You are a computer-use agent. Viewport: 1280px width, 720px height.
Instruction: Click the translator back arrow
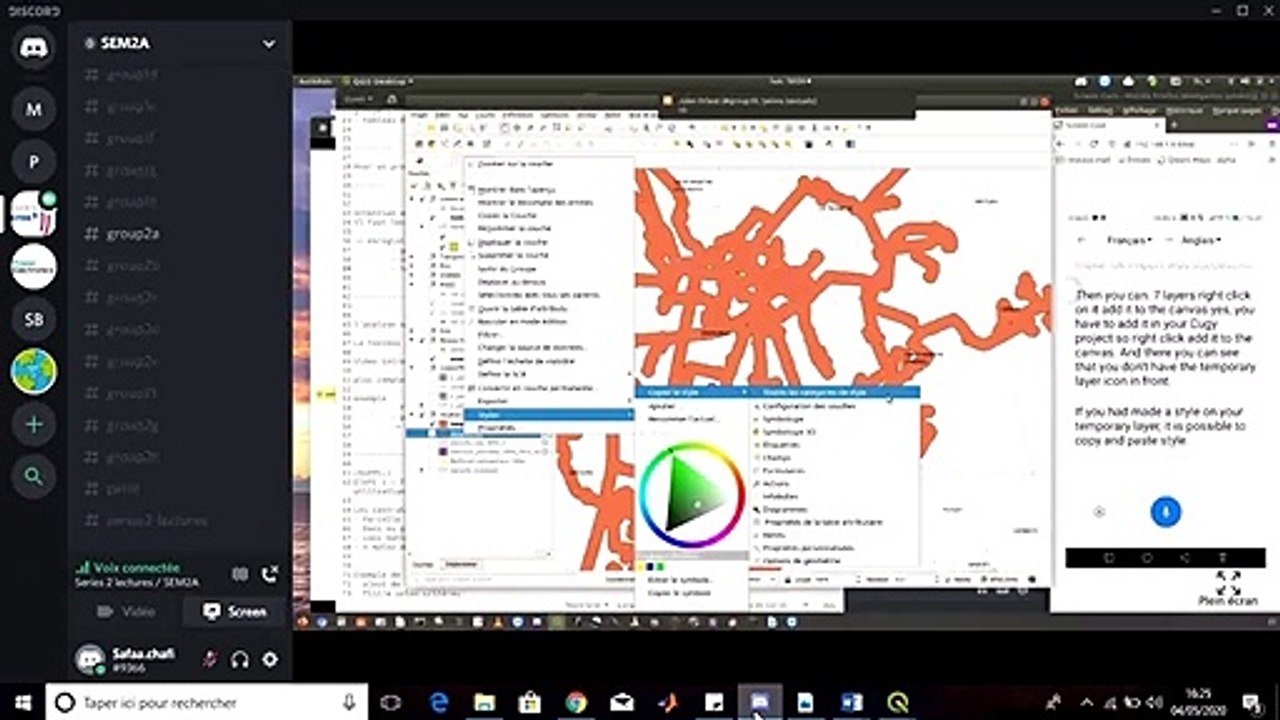tap(1080, 240)
